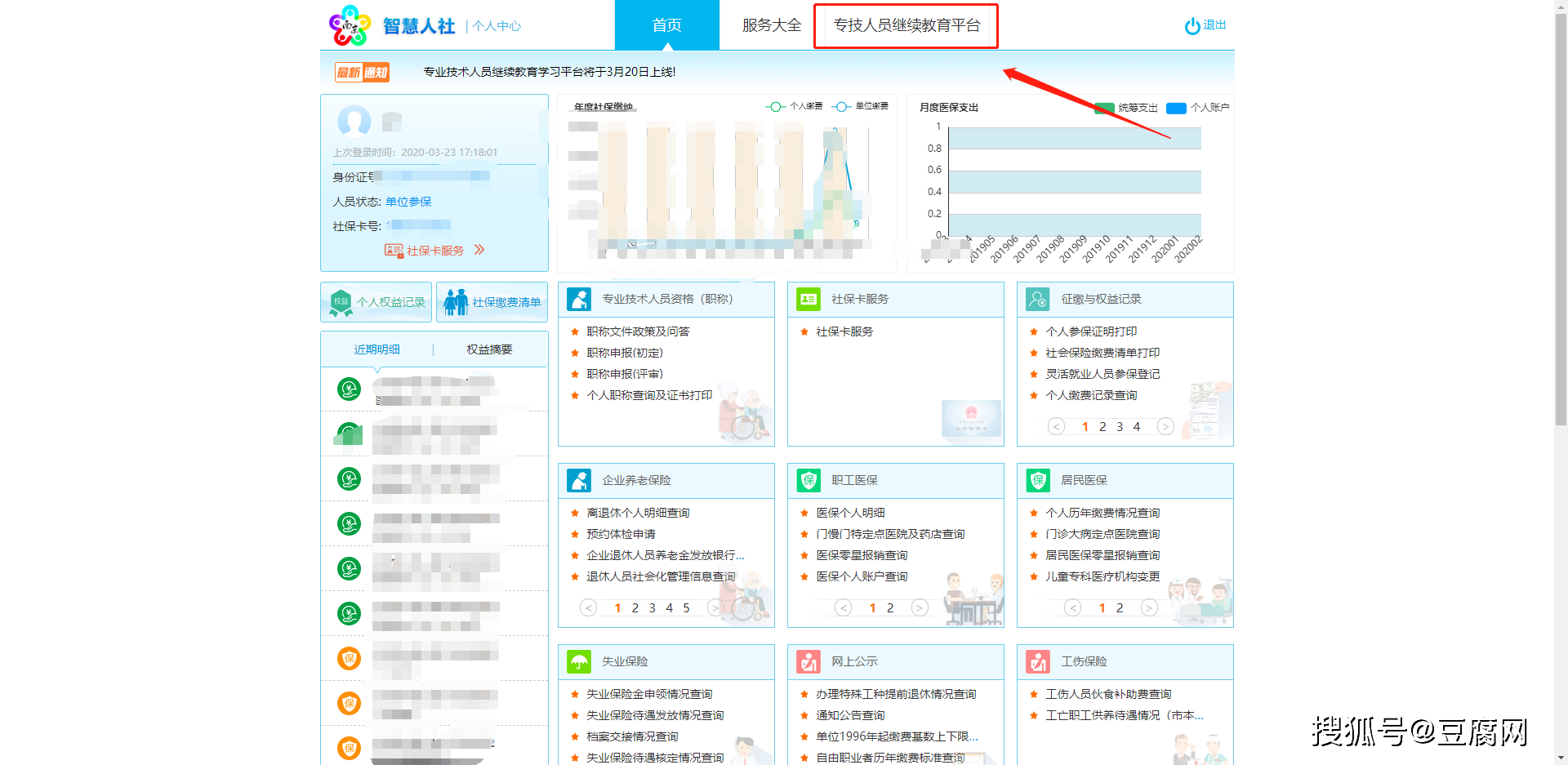The image size is (1568, 765).
Task: Click the first green record icon in 近期明细
Action: pyautogui.click(x=349, y=389)
